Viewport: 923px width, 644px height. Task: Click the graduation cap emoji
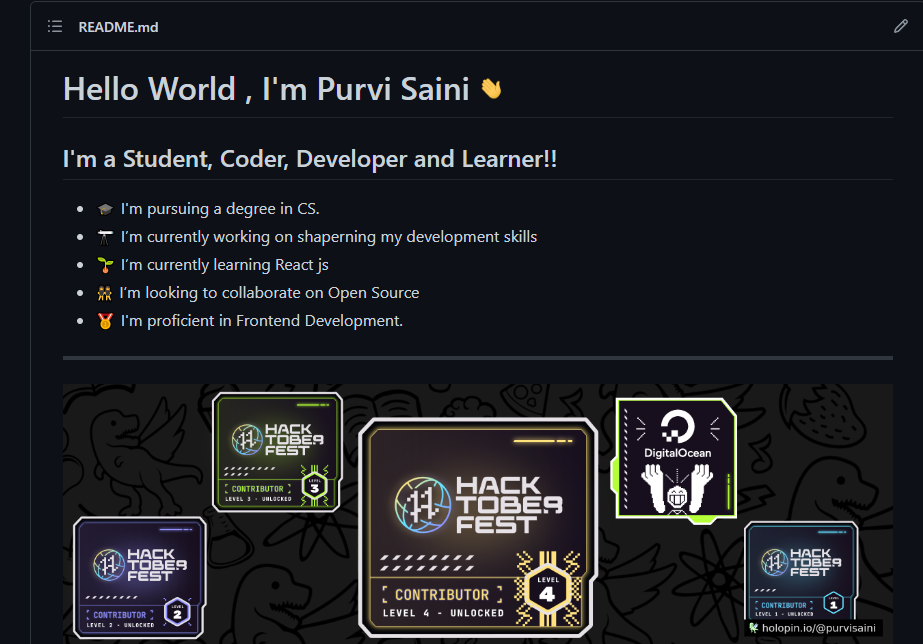pyautogui.click(x=105, y=209)
